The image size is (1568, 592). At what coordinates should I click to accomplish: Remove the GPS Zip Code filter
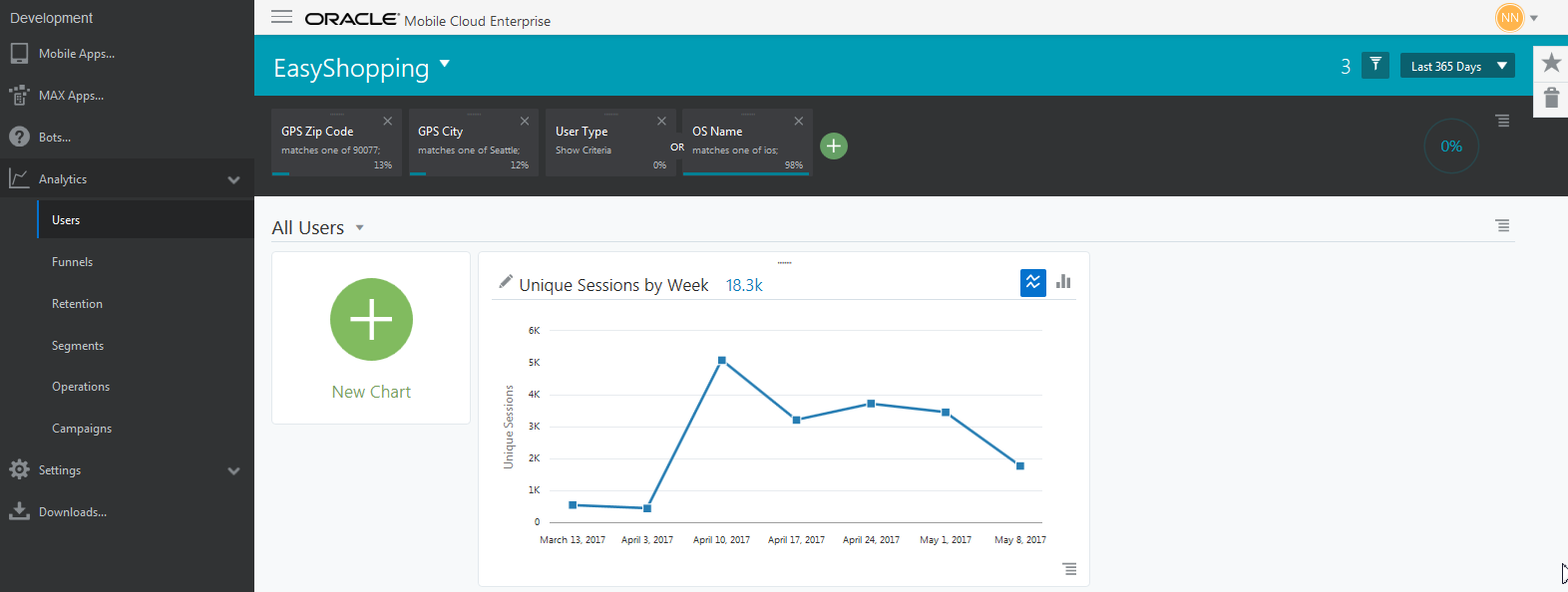(x=388, y=122)
